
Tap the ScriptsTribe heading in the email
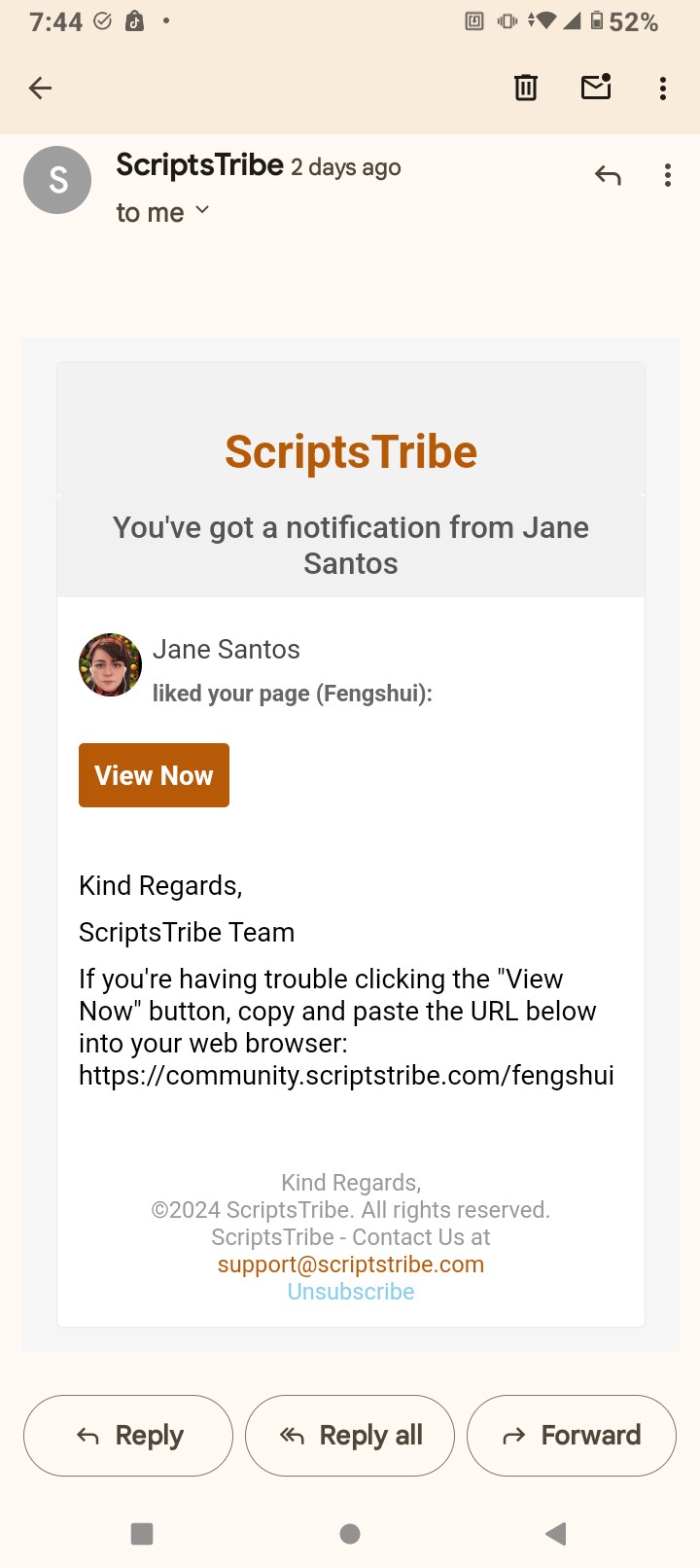pyautogui.click(x=351, y=452)
